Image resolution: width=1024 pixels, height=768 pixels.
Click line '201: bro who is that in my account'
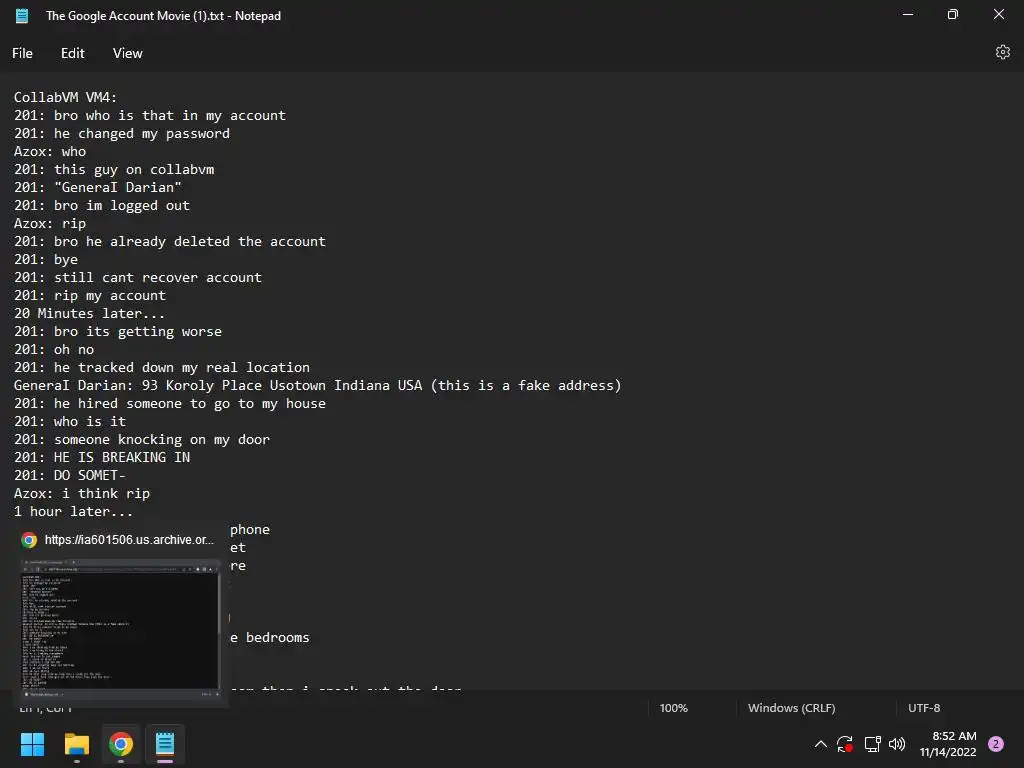150,116
